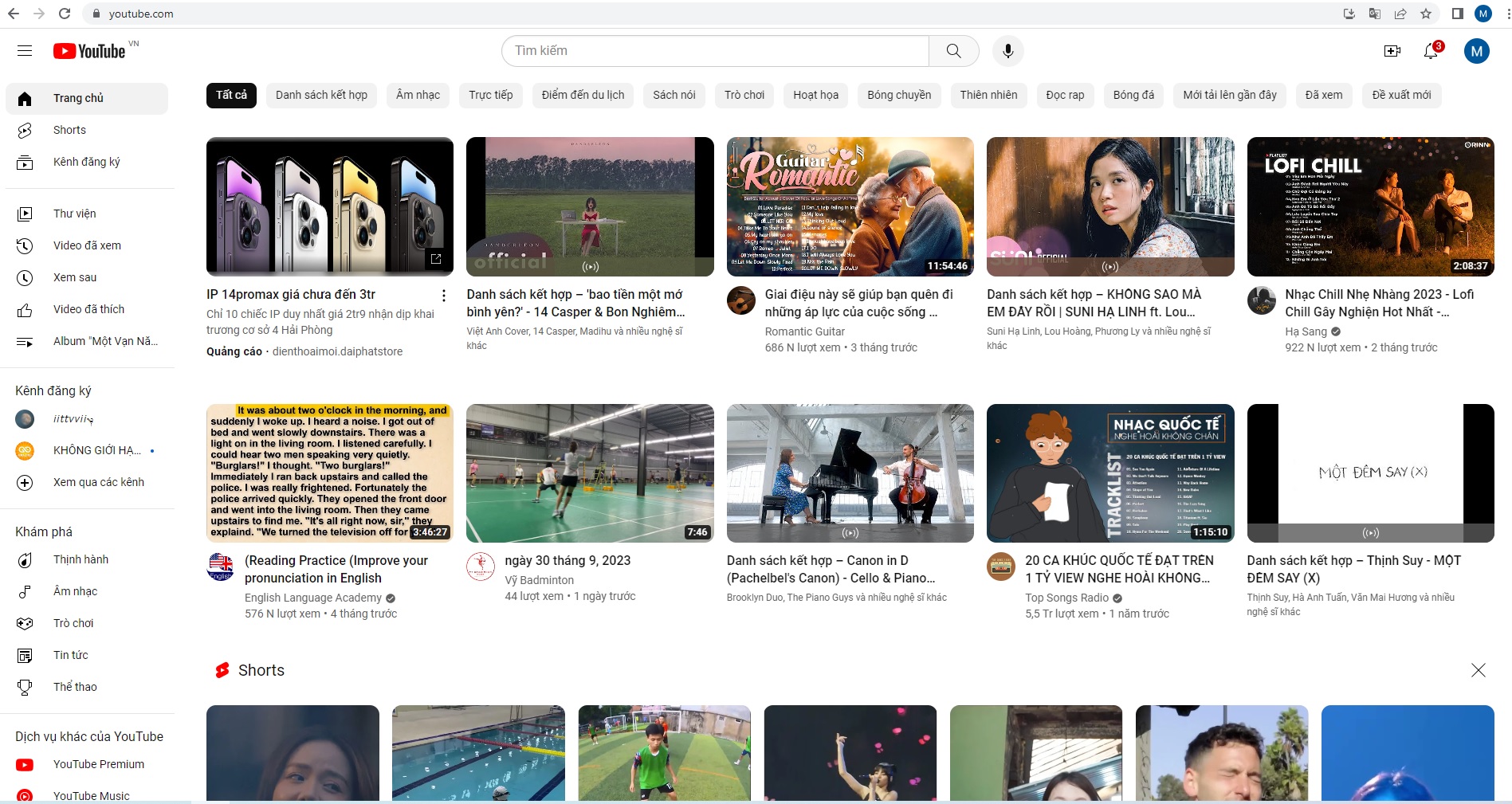Share this page from address bar
Image resolution: width=1512 pixels, height=804 pixels.
1400,14
